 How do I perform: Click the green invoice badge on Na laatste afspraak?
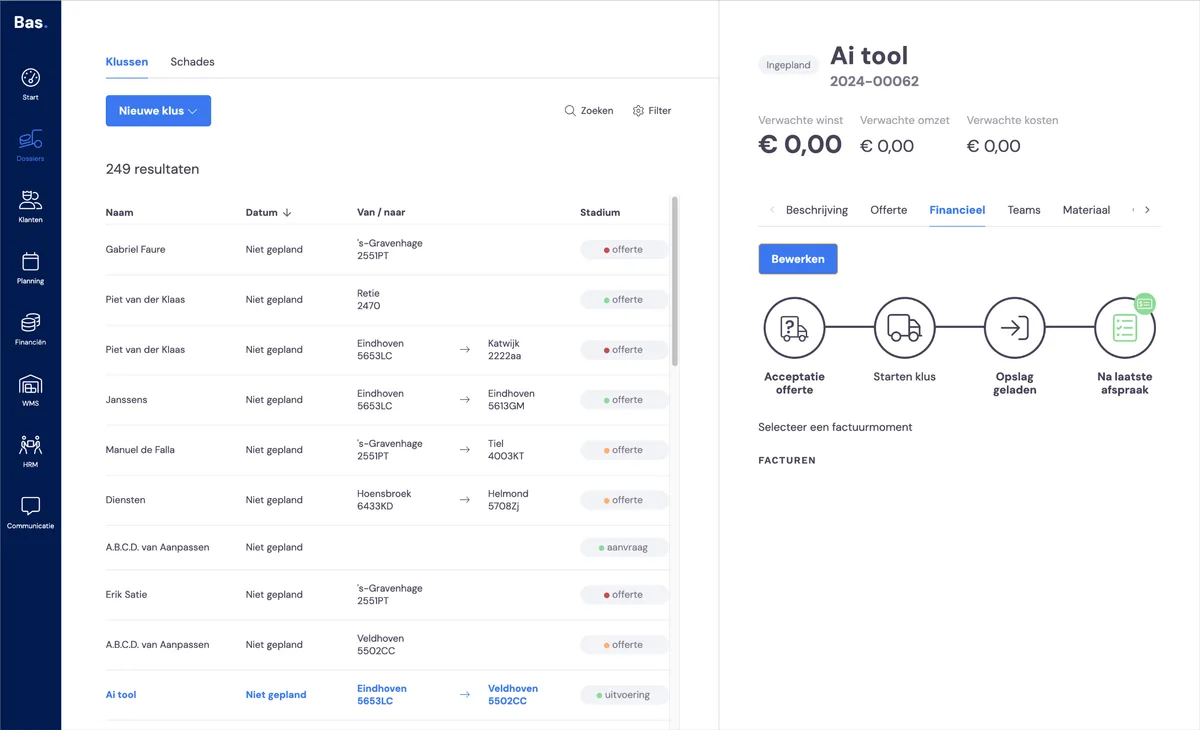click(x=1145, y=303)
